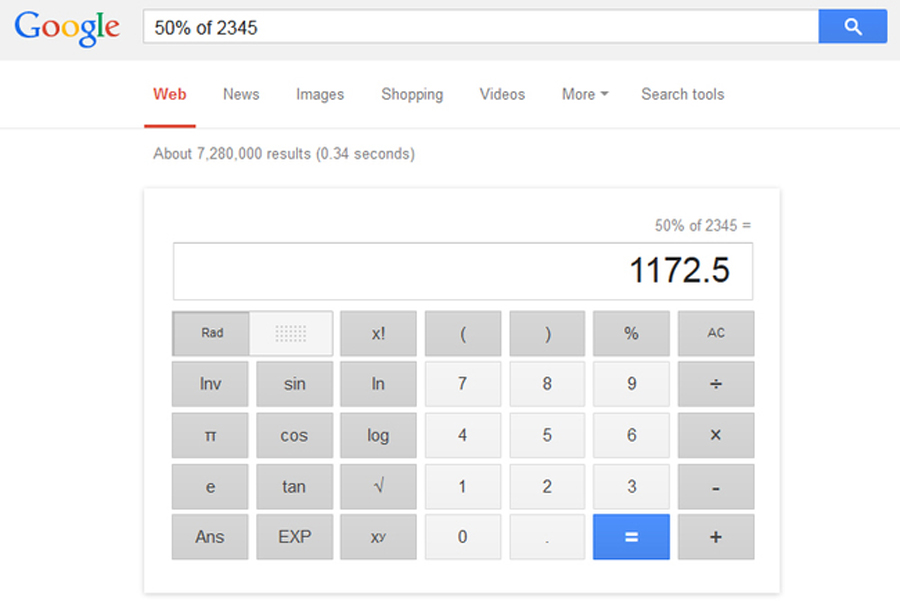Viewport: 900px width, 601px height.
Task: Tap the square root key
Action: point(378,486)
